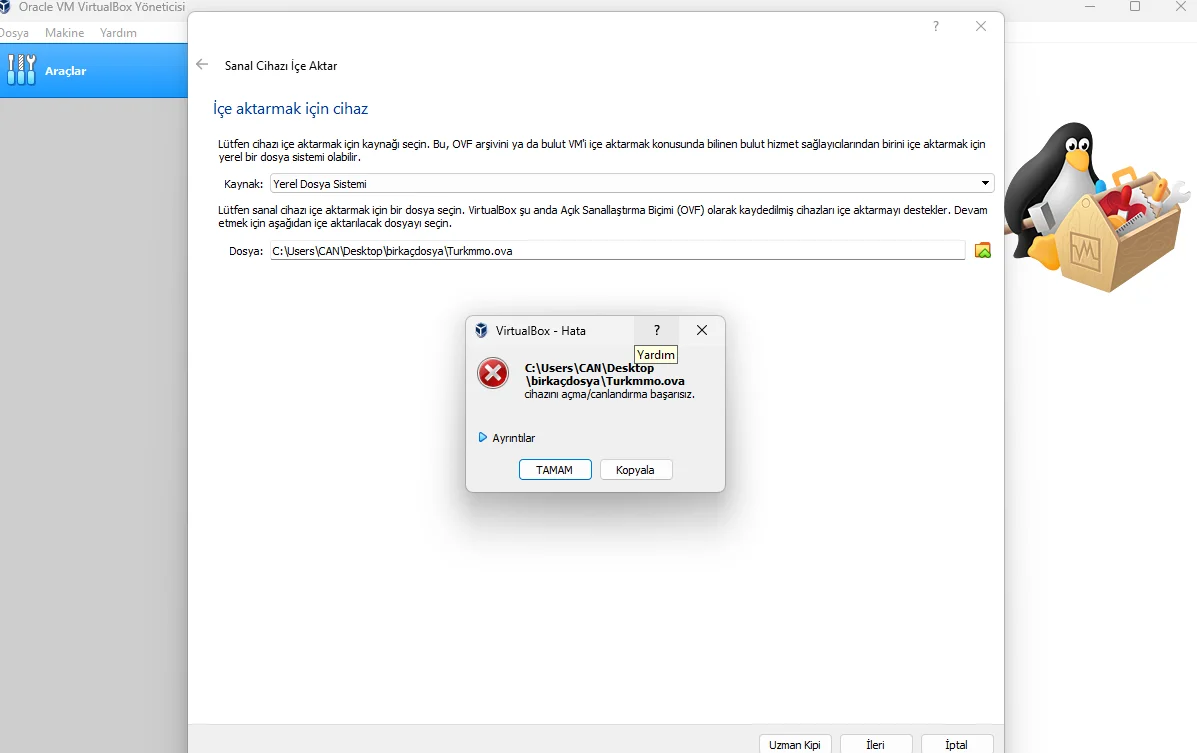Proceed with the İleri button
Image resolution: width=1197 pixels, height=753 pixels.
(x=876, y=745)
